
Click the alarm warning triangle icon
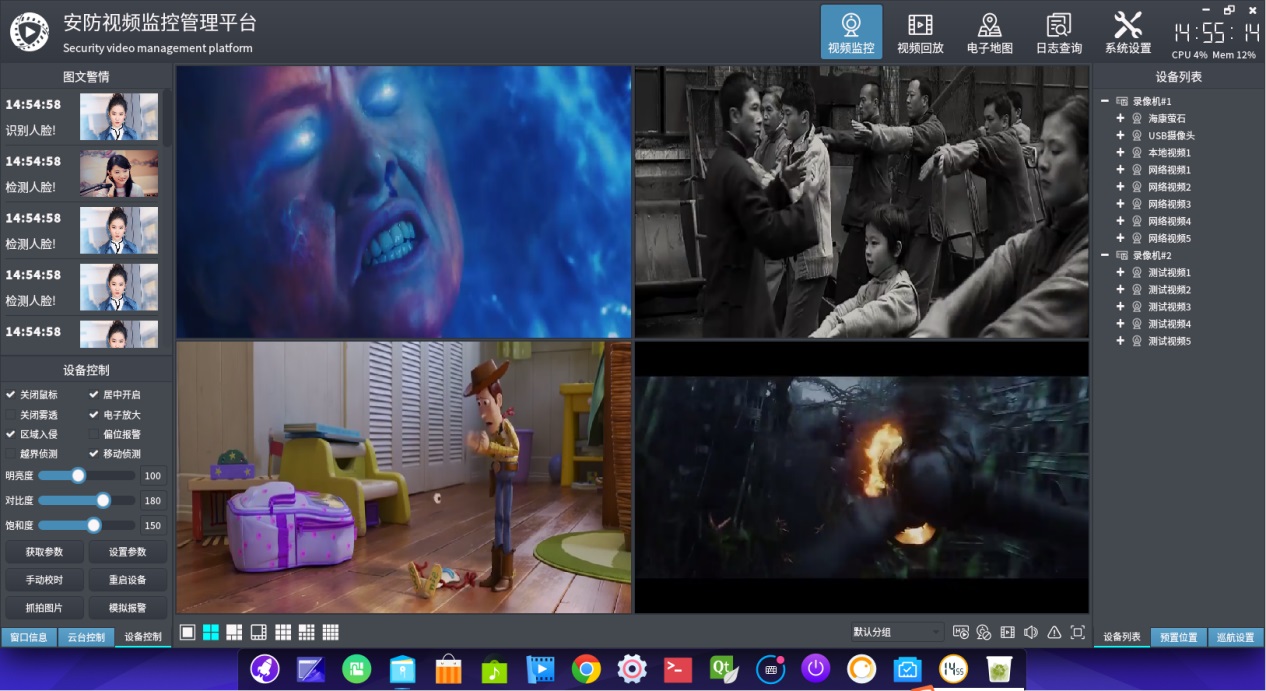1054,632
